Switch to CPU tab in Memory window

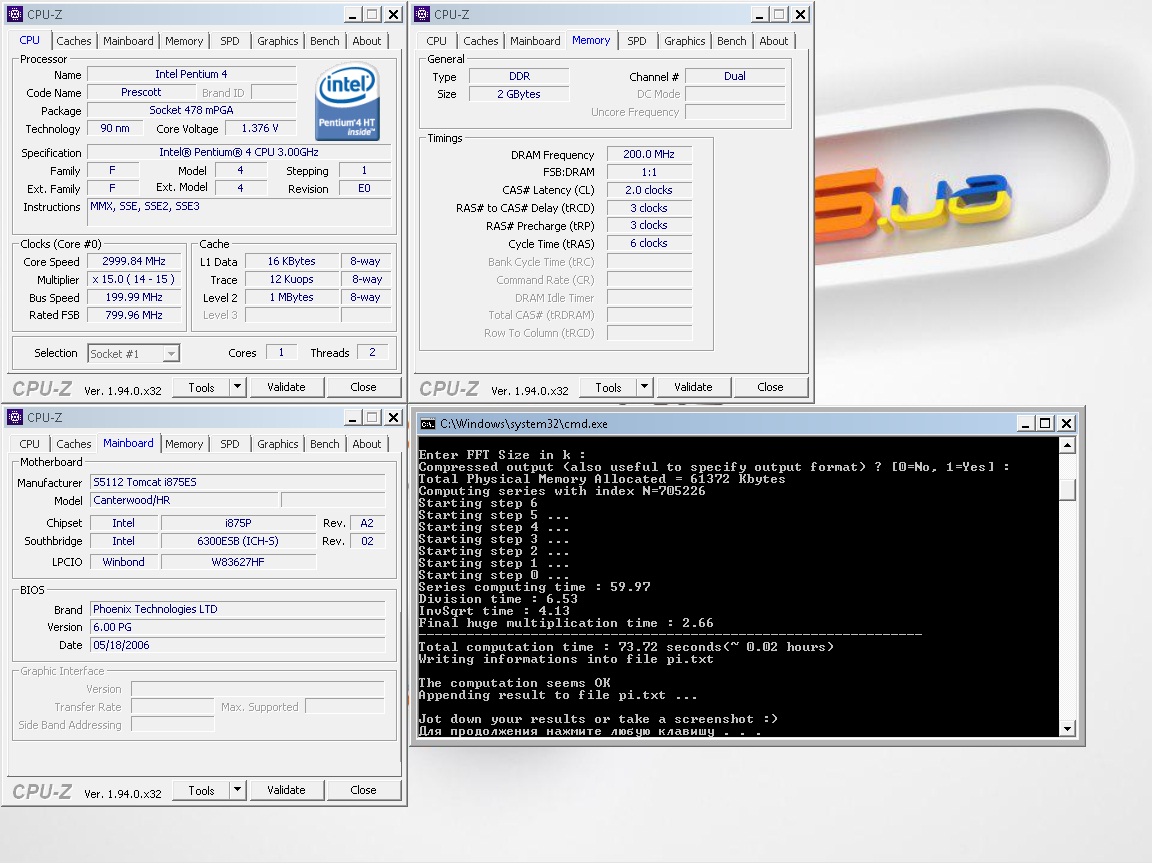point(436,41)
